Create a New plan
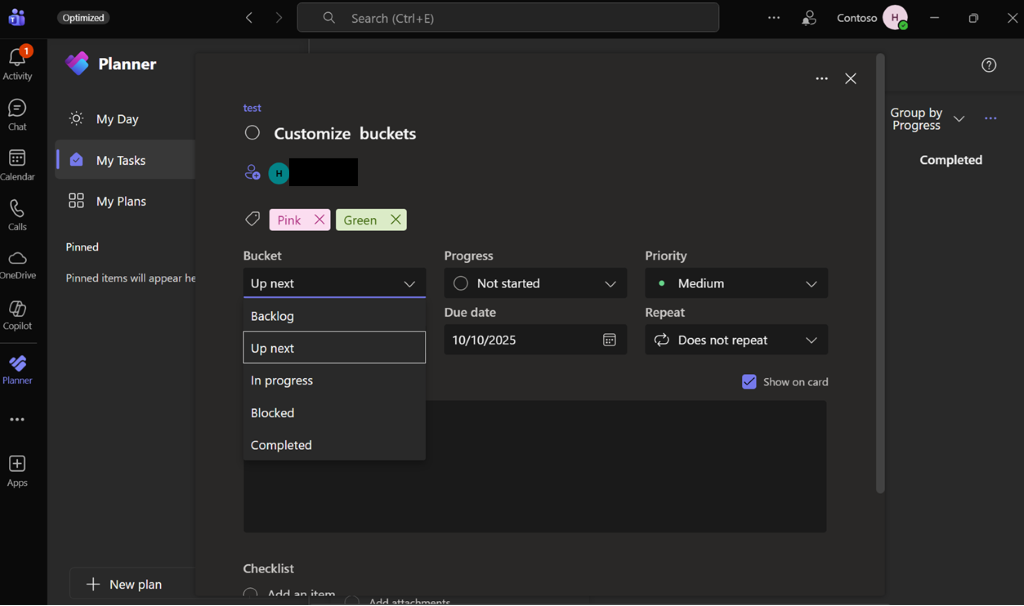The height and width of the screenshot is (606, 1024). (x=133, y=584)
